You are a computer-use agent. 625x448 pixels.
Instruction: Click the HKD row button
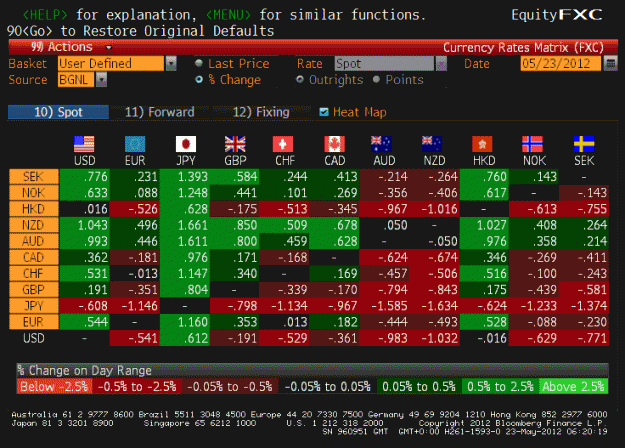(33, 209)
